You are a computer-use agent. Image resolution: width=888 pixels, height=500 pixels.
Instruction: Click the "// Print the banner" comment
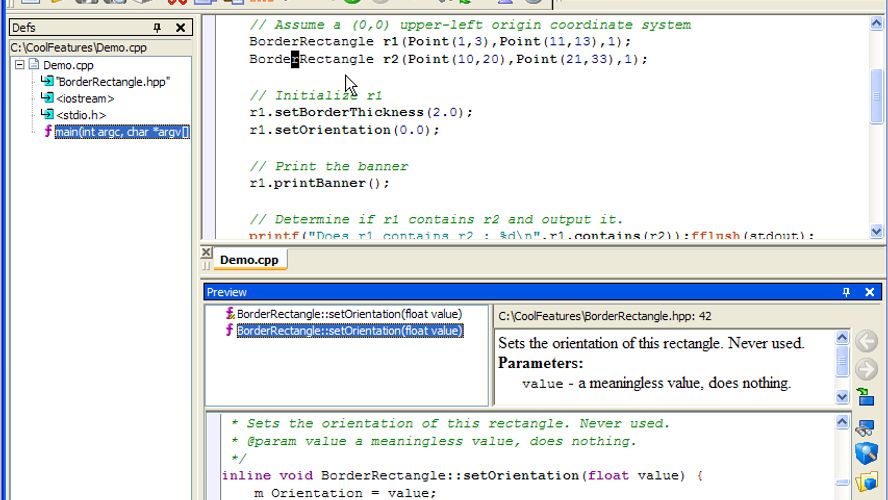tap(328, 166)
